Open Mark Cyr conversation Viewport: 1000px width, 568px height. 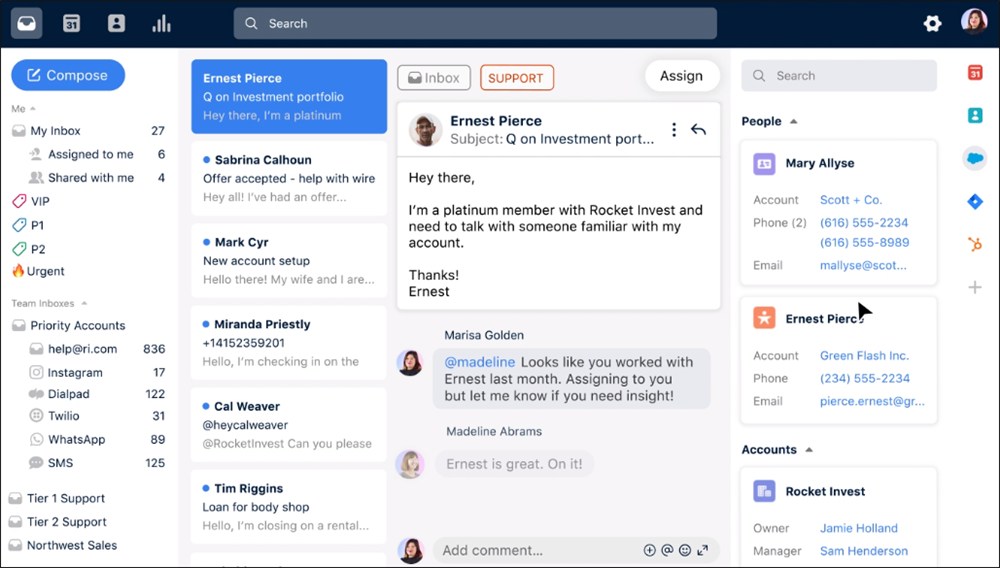coord(289,261)
